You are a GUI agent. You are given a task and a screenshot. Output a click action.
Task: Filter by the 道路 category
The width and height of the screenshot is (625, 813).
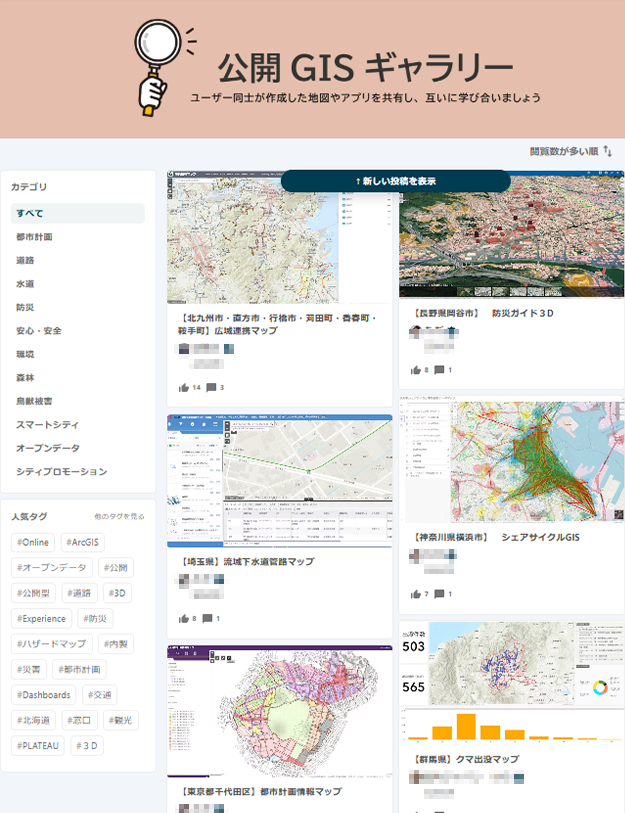coord(25,260)
